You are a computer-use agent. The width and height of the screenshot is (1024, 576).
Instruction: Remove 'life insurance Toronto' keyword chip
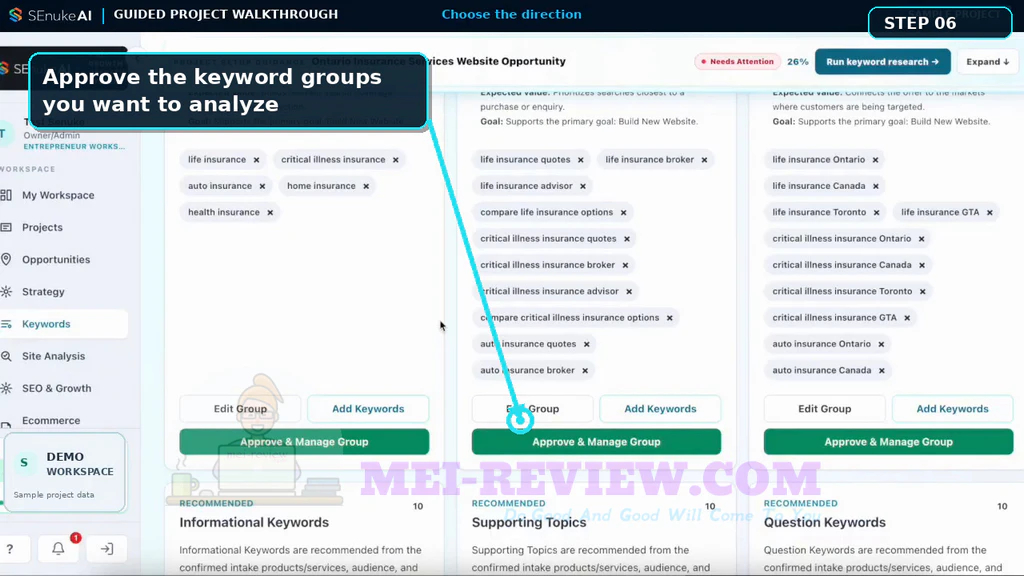pyautogui.click(x=877, y=212)
